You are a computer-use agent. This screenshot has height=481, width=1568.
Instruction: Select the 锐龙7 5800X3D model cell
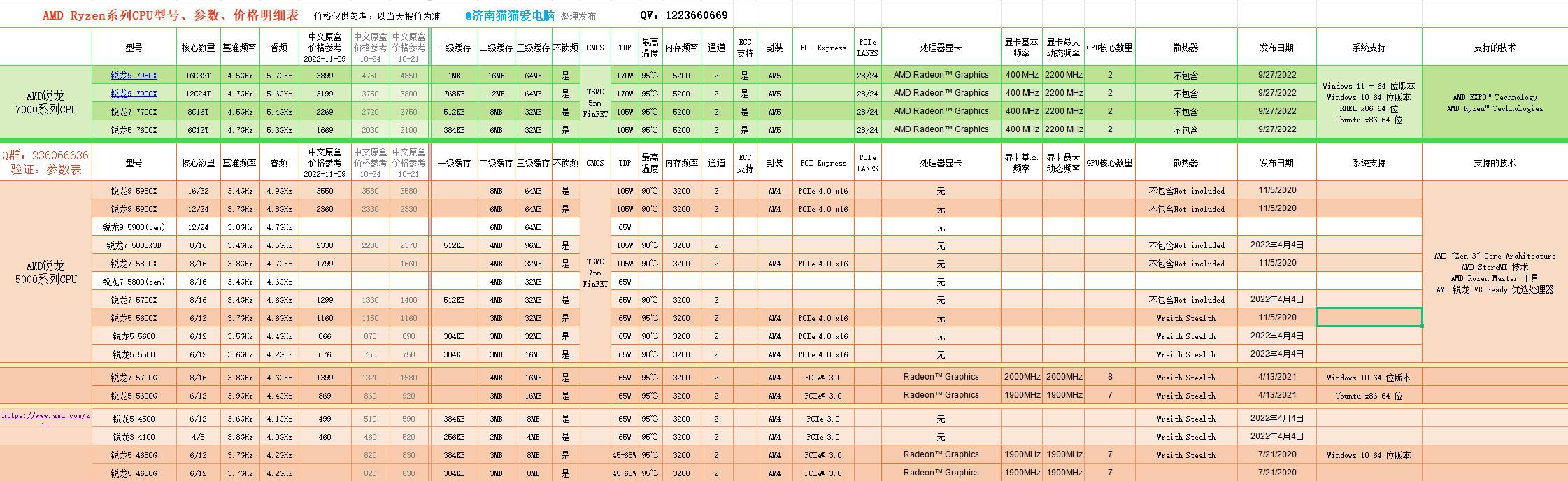[134, 245]
